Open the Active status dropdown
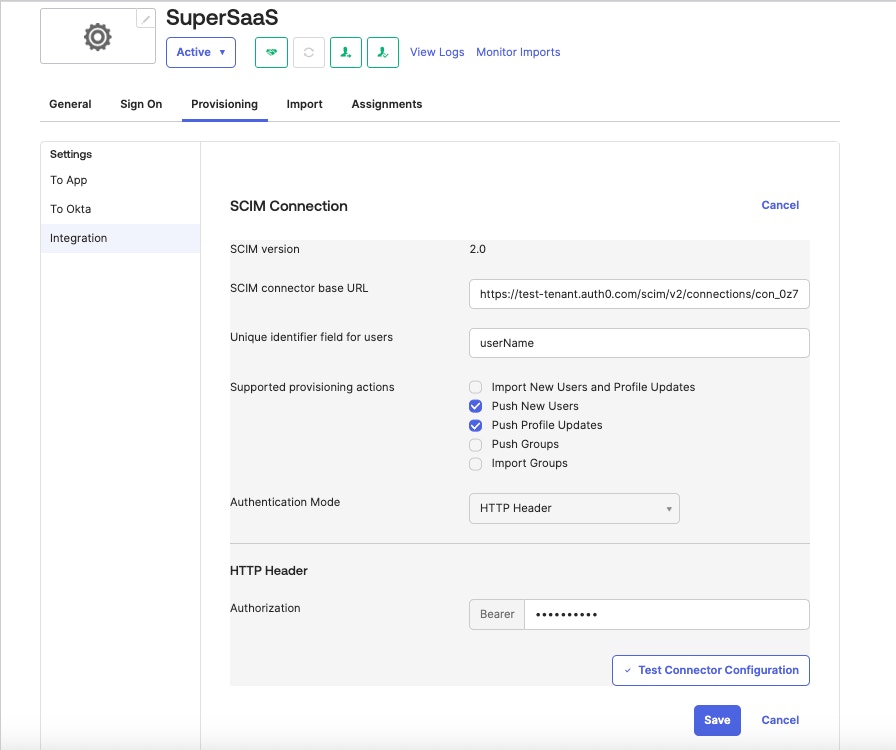Screen dimensions: 896x750 click(x=200, y=52)
